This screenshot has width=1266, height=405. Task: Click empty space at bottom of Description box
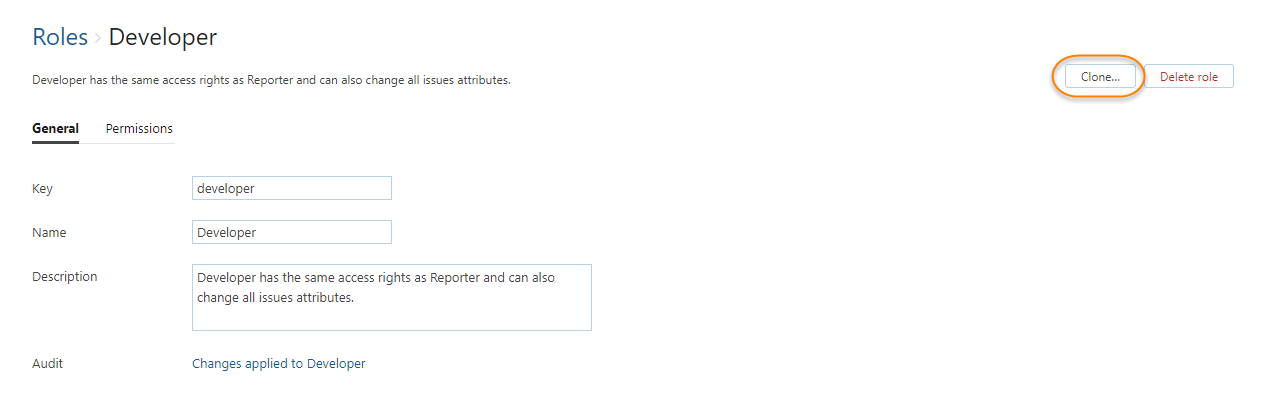coord(391,318)
